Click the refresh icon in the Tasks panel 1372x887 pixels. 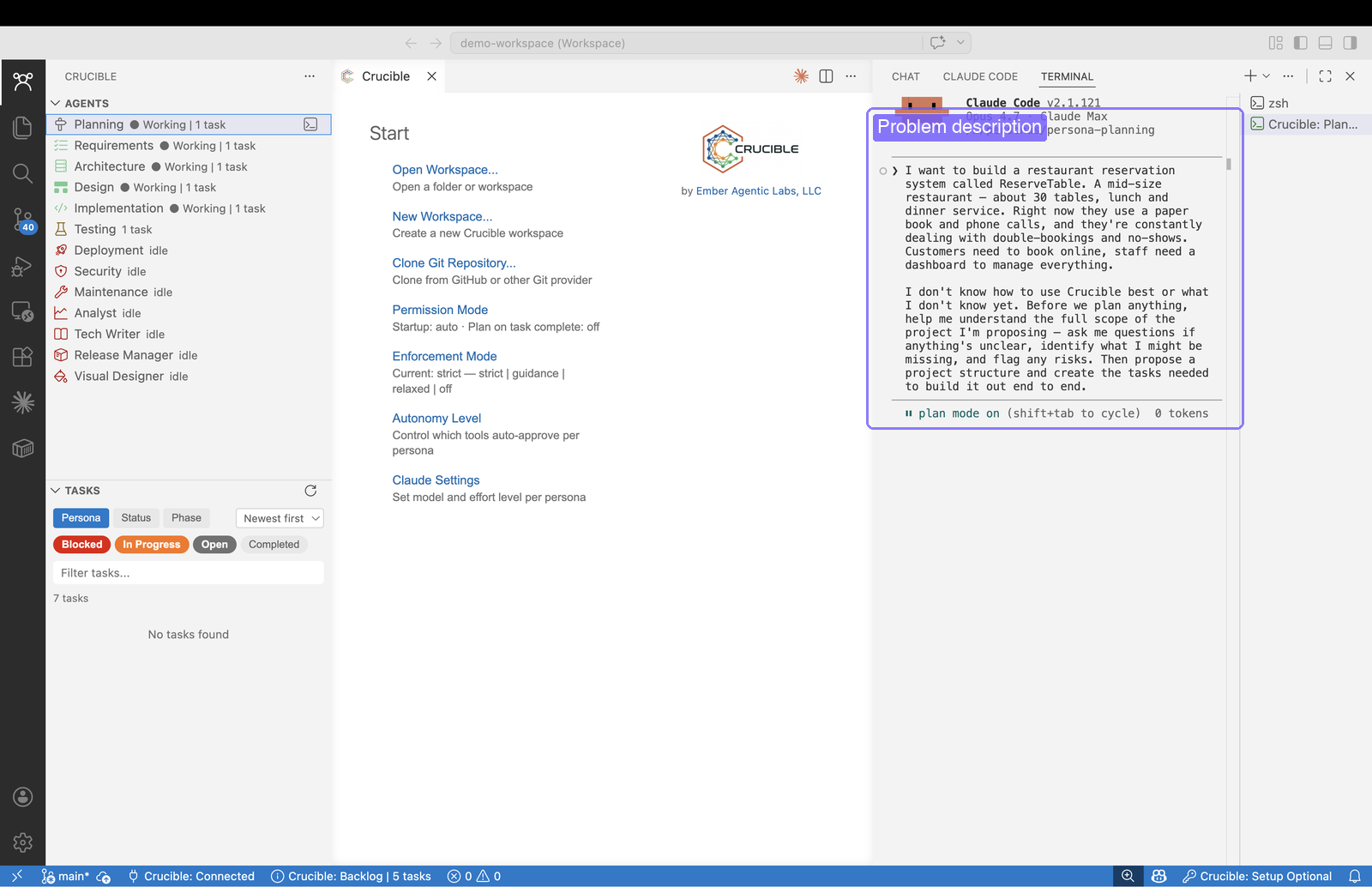click(310, 491)
